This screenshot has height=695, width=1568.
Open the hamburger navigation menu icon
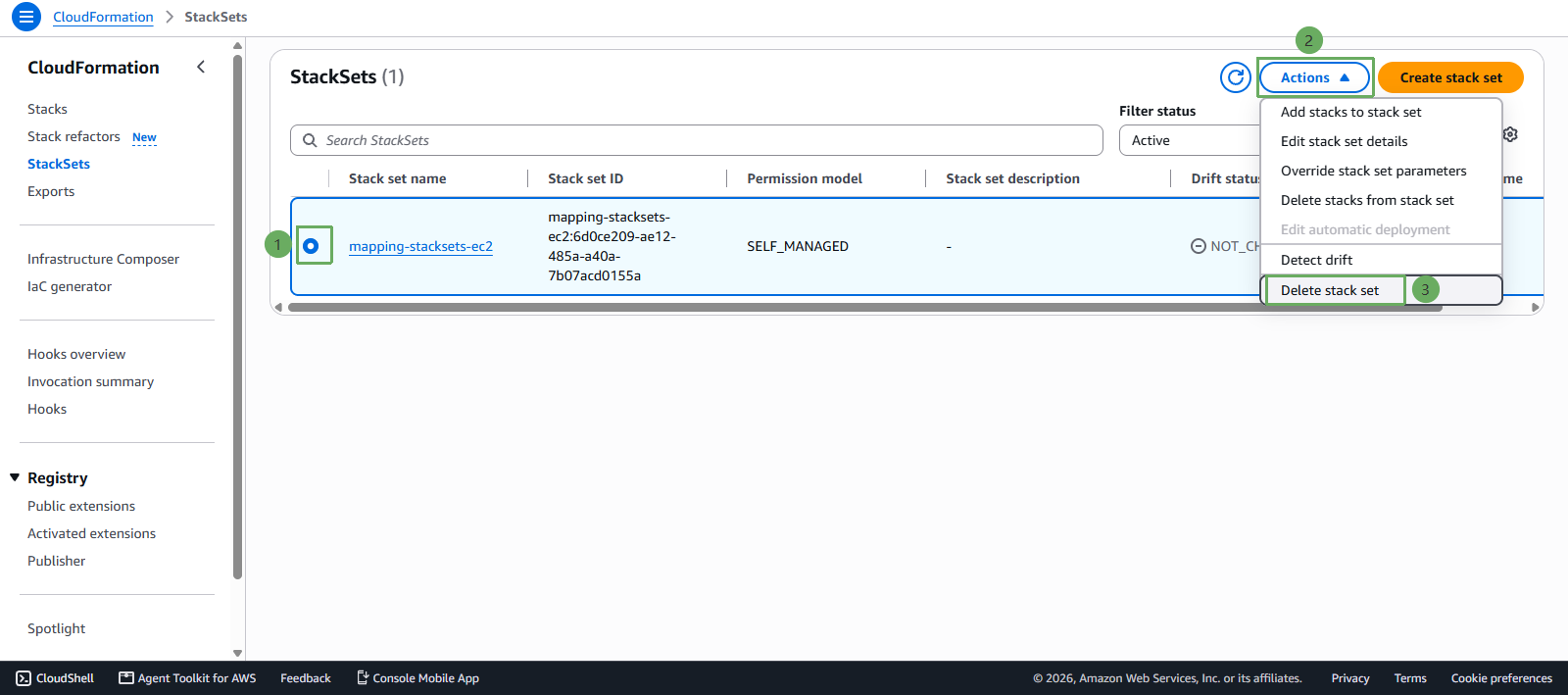click(x=26, y=17)
